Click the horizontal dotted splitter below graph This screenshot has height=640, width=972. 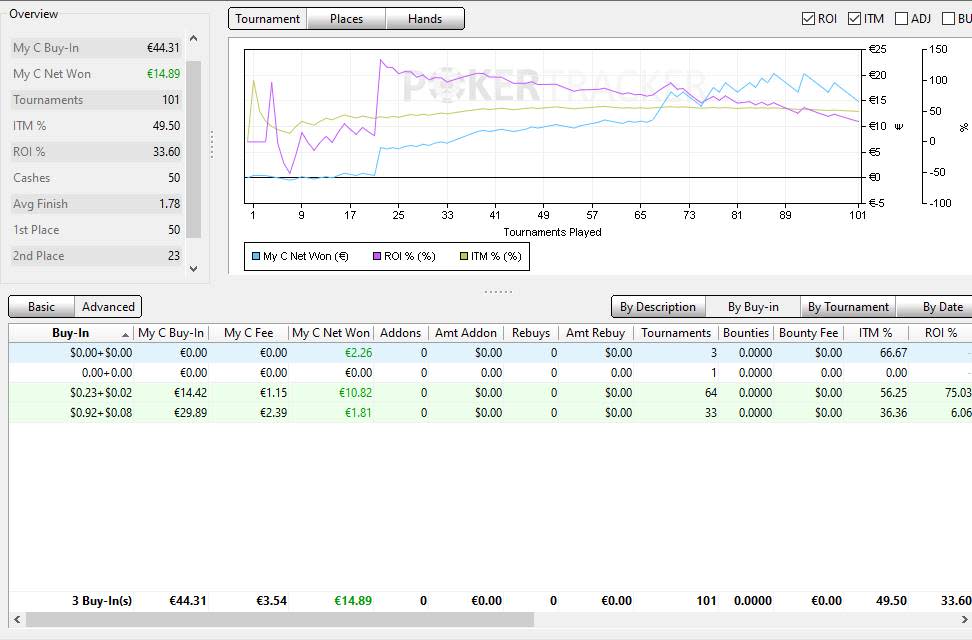coord(498,291)
